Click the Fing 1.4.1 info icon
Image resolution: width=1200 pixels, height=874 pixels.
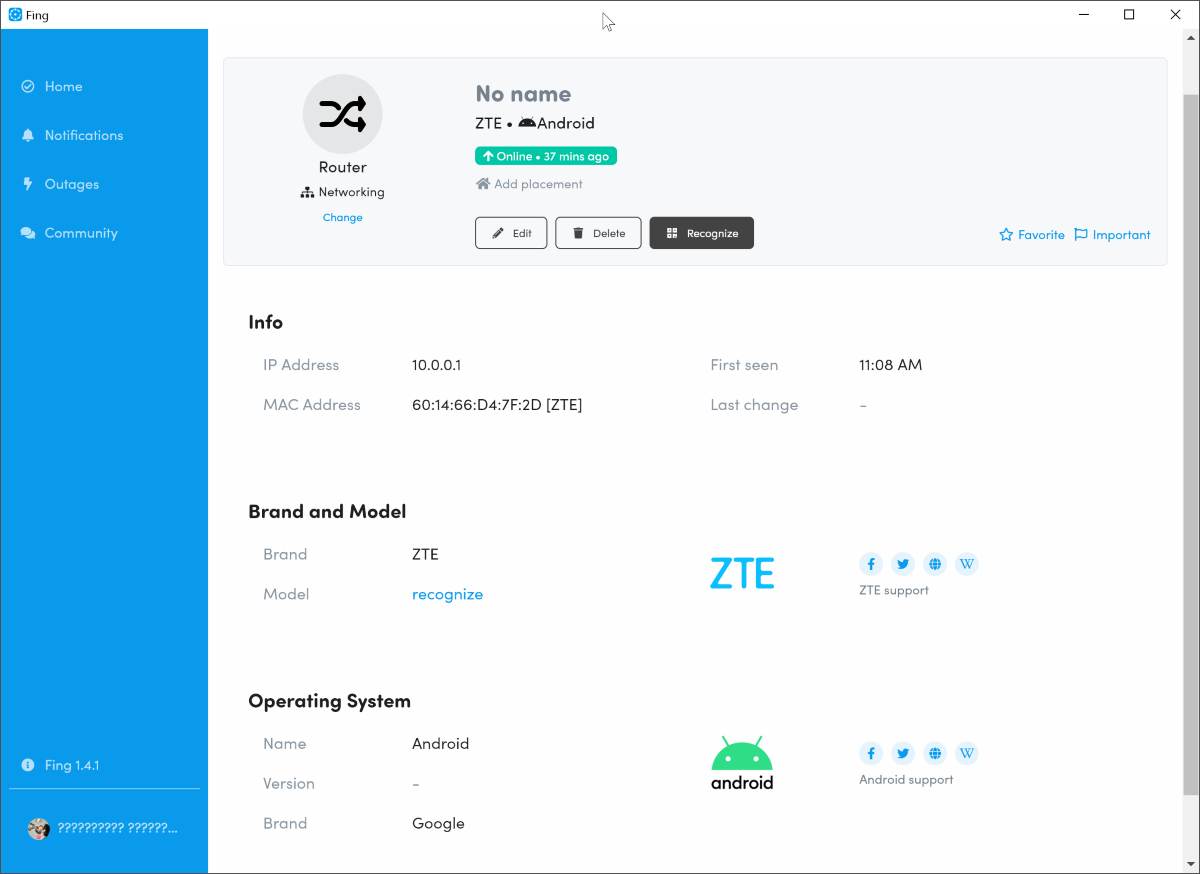coord(28,765)
